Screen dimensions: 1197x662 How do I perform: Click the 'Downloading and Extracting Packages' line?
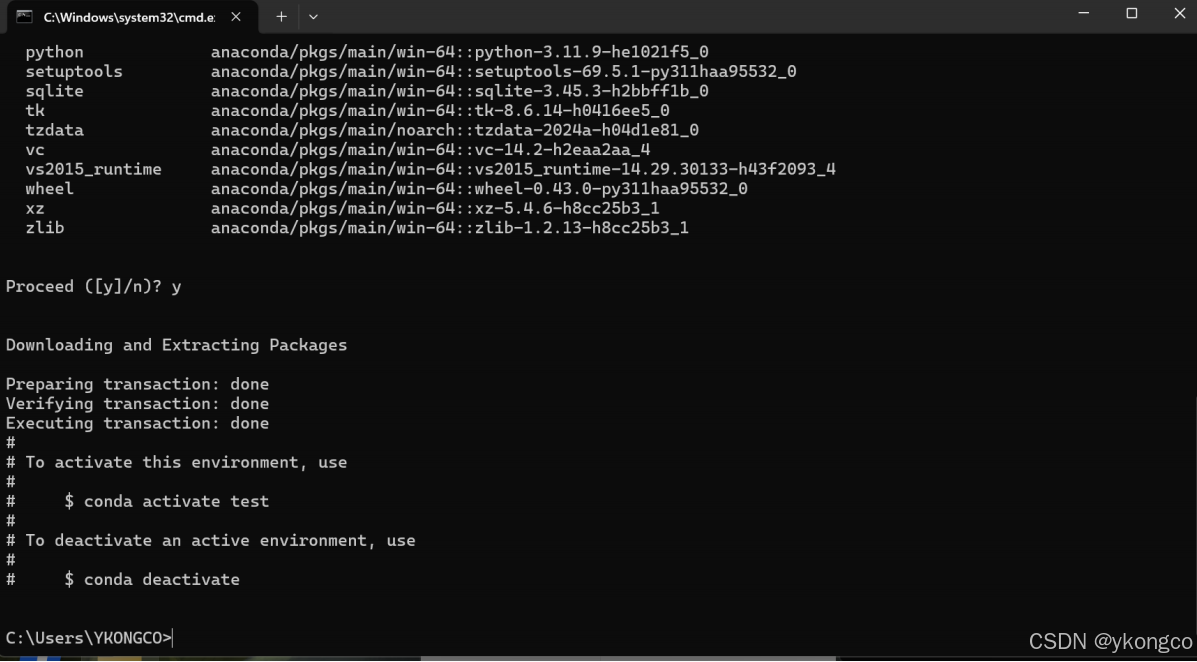[x=176, y=344]
